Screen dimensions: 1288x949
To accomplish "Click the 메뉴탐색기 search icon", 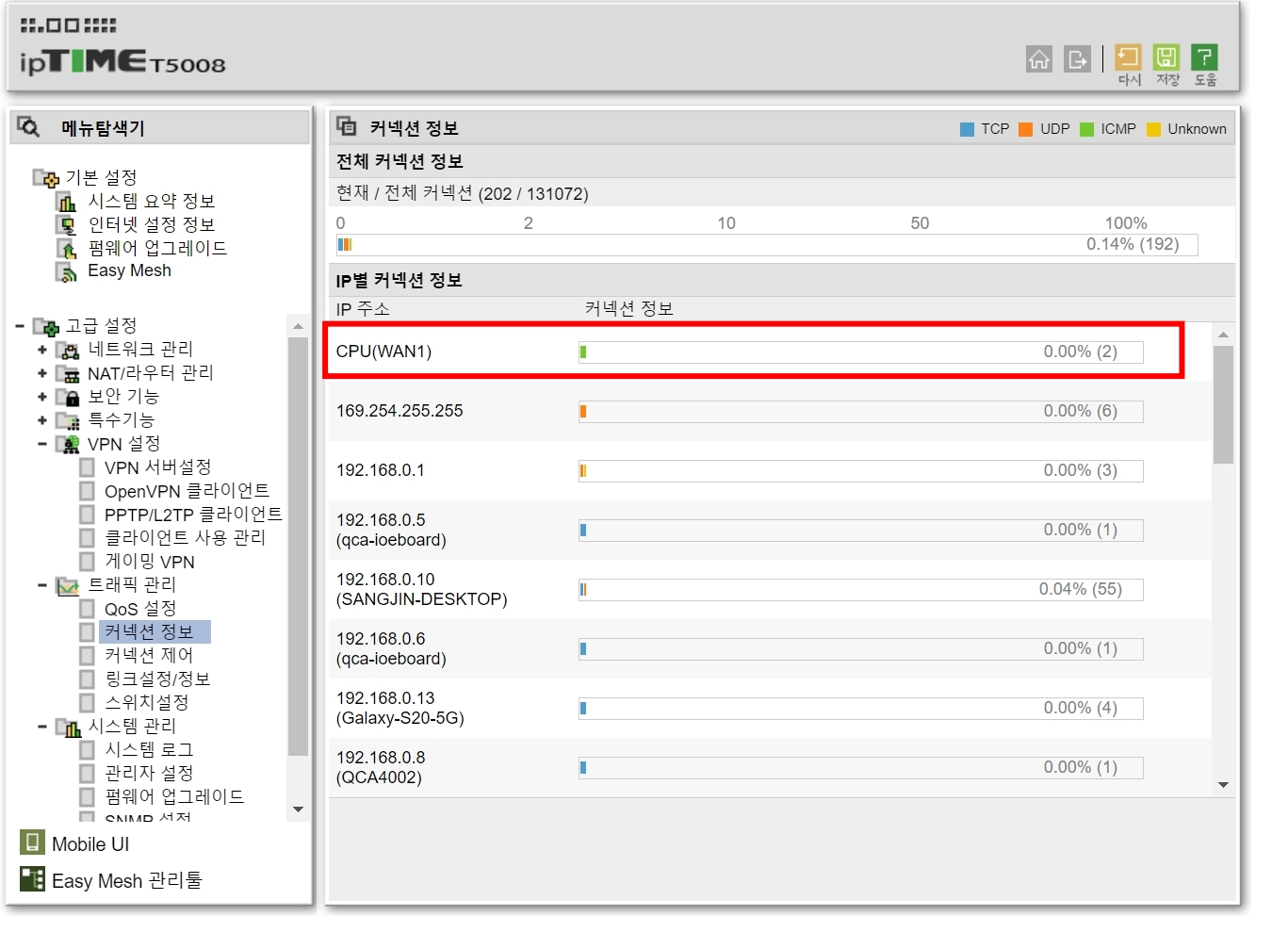I will pyautogui.click(x=28, y=127).
